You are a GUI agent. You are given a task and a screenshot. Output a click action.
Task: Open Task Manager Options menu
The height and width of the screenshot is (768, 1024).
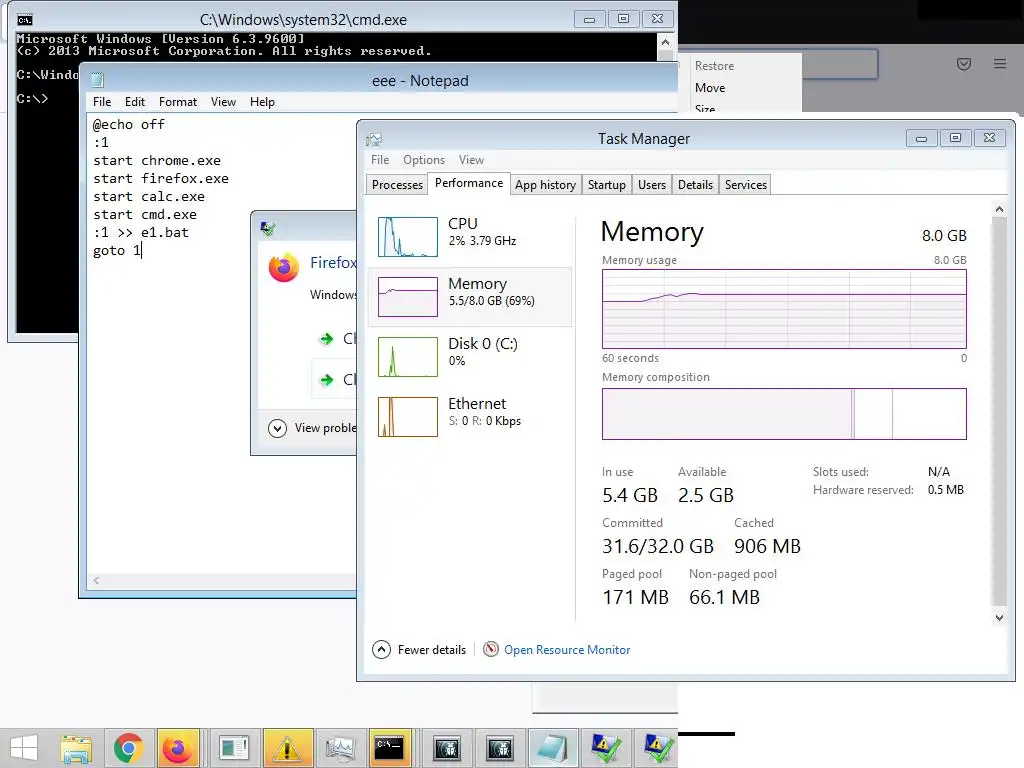(424, 160)
